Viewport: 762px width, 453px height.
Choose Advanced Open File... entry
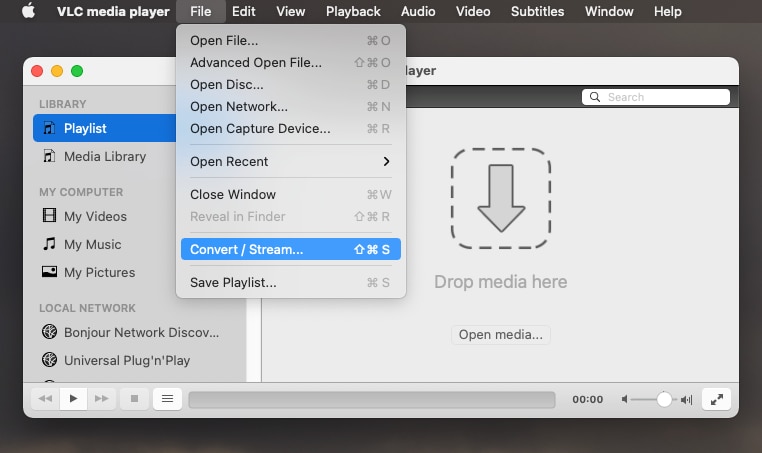click(x=291, y=62)
